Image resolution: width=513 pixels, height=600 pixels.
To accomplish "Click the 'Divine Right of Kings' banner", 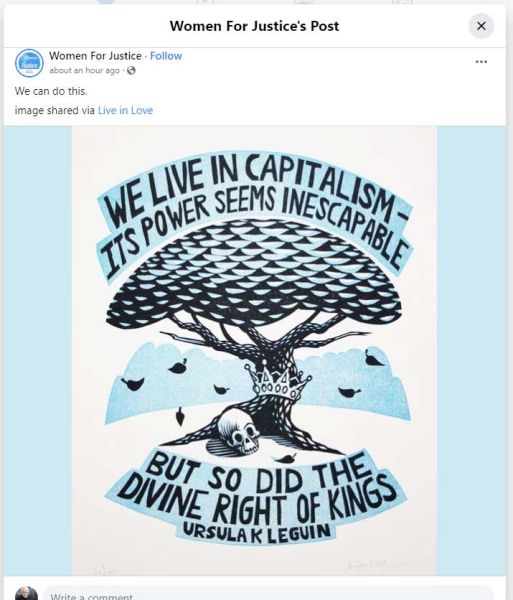I will click(x=256, y=494).
